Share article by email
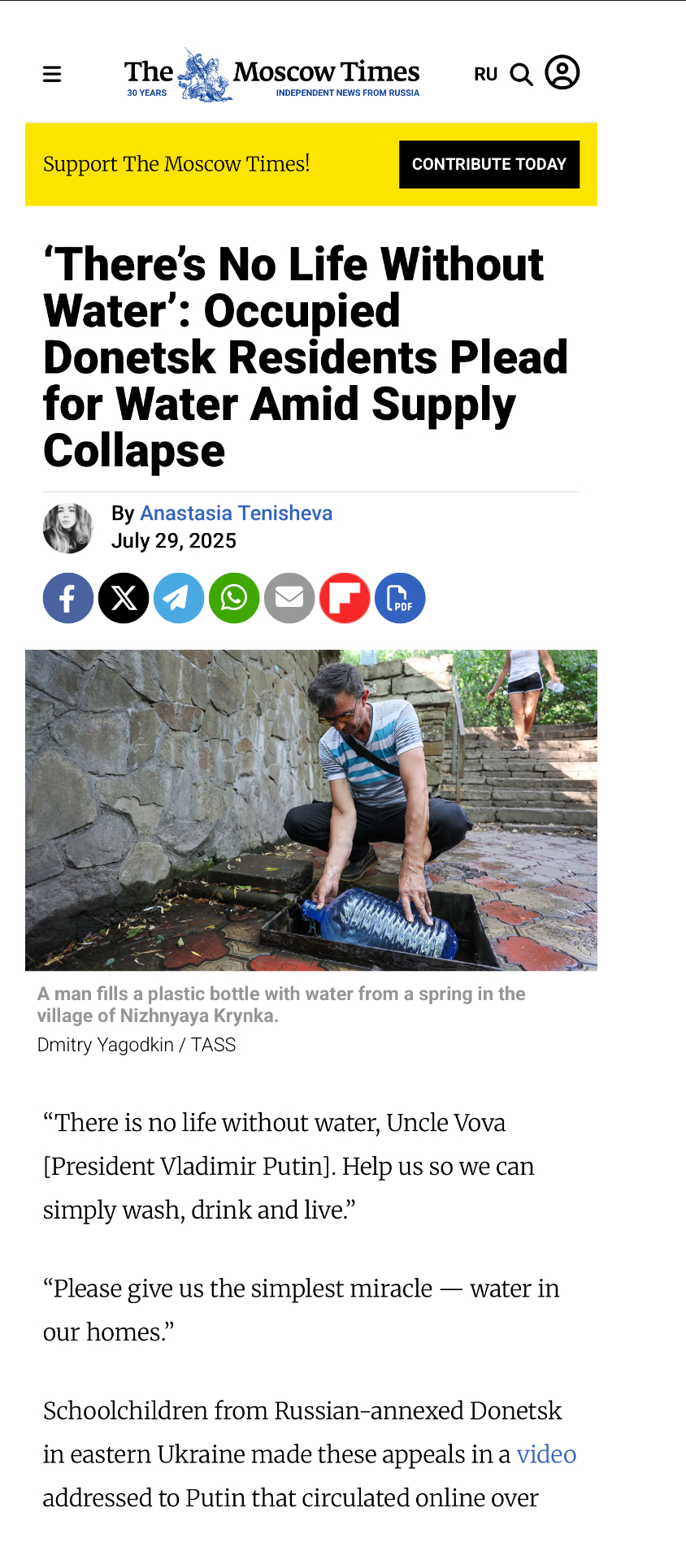 point(289,598)
